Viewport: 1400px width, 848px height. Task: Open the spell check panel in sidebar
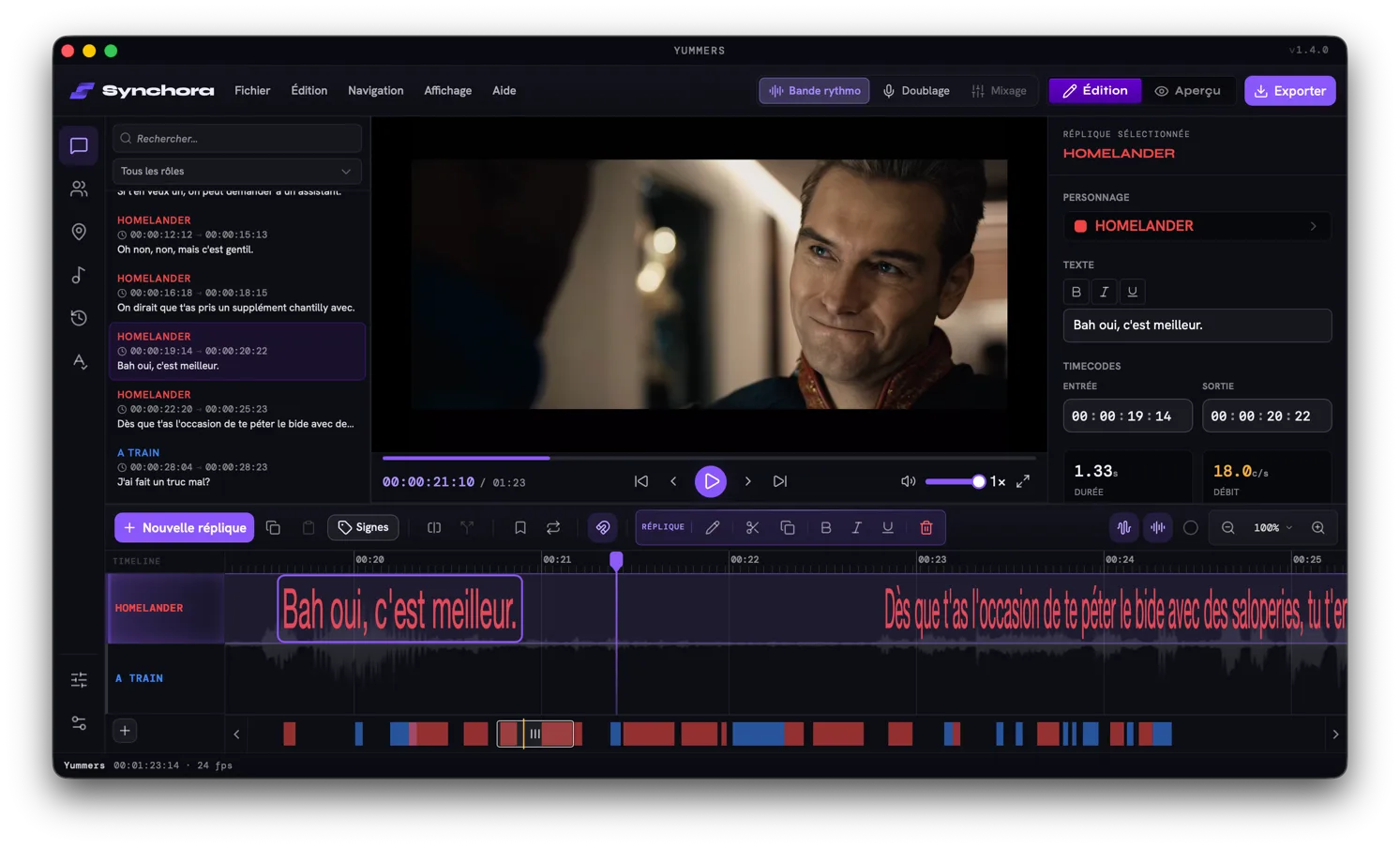point(79,361)
